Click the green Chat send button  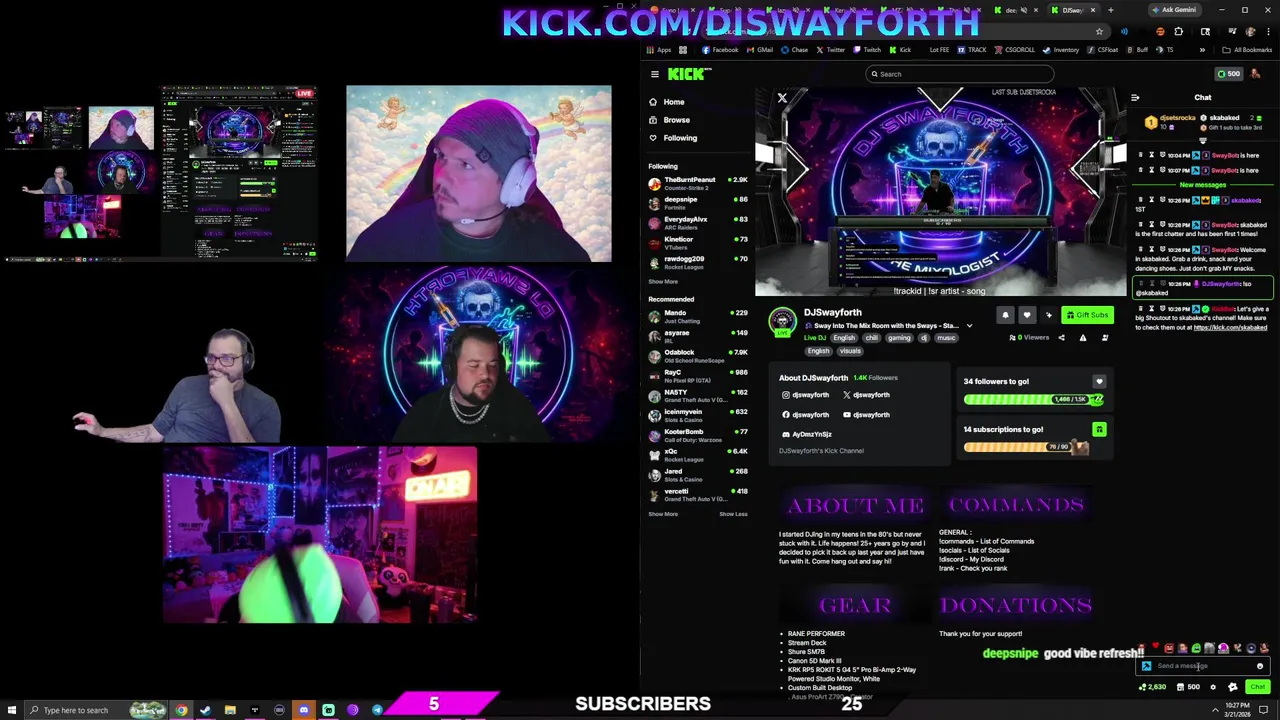click(1258, 687)
